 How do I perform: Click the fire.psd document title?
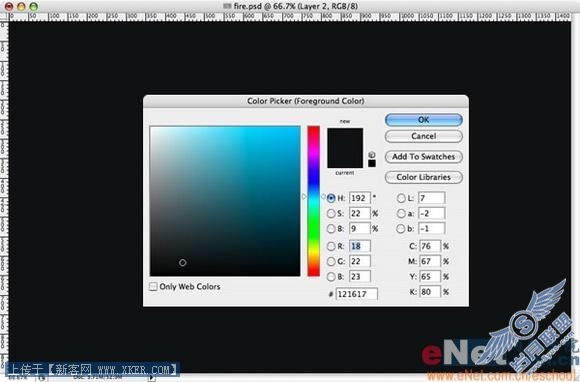pyautogui.click(x=290, y=6)
